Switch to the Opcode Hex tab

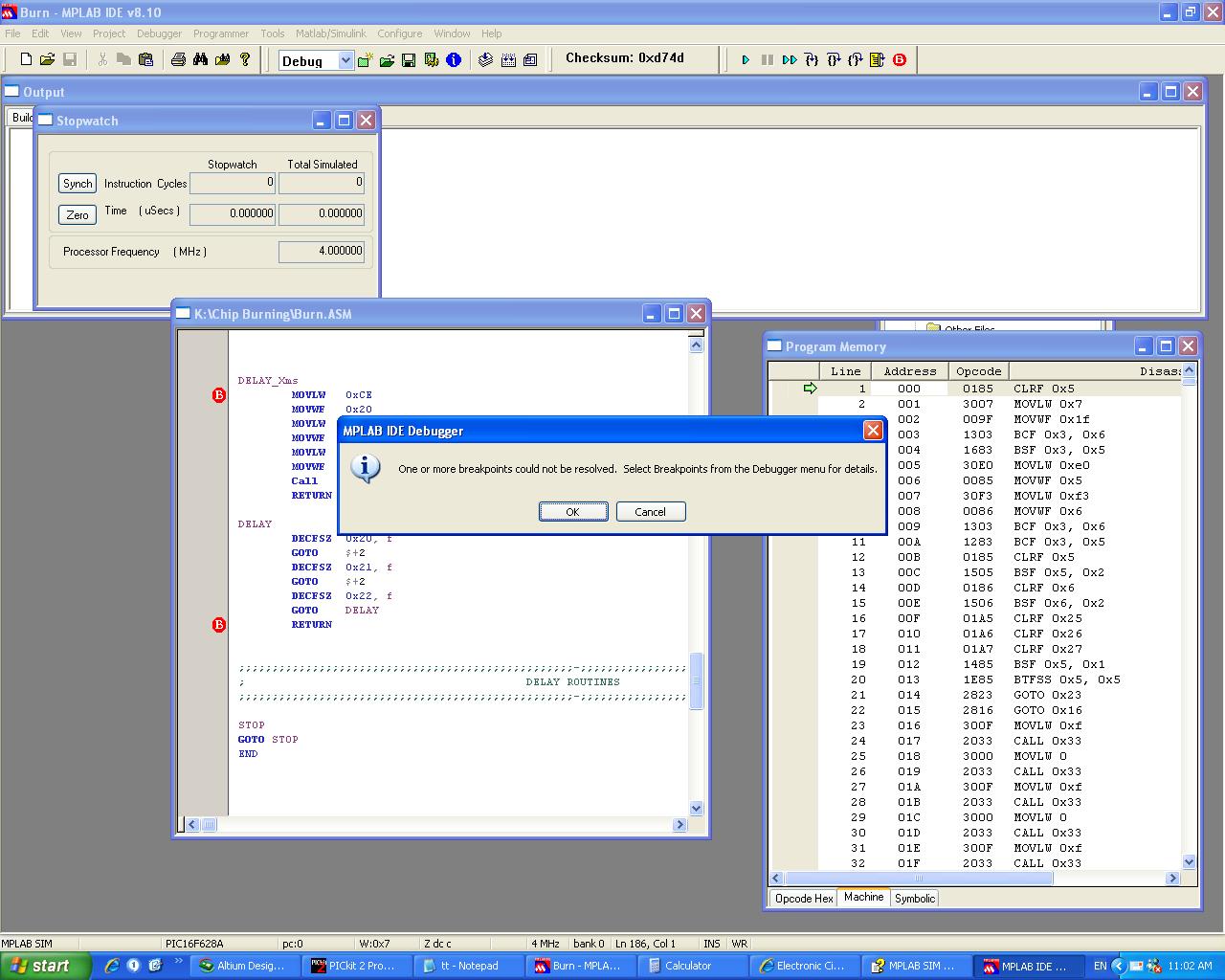pos(804,899)
